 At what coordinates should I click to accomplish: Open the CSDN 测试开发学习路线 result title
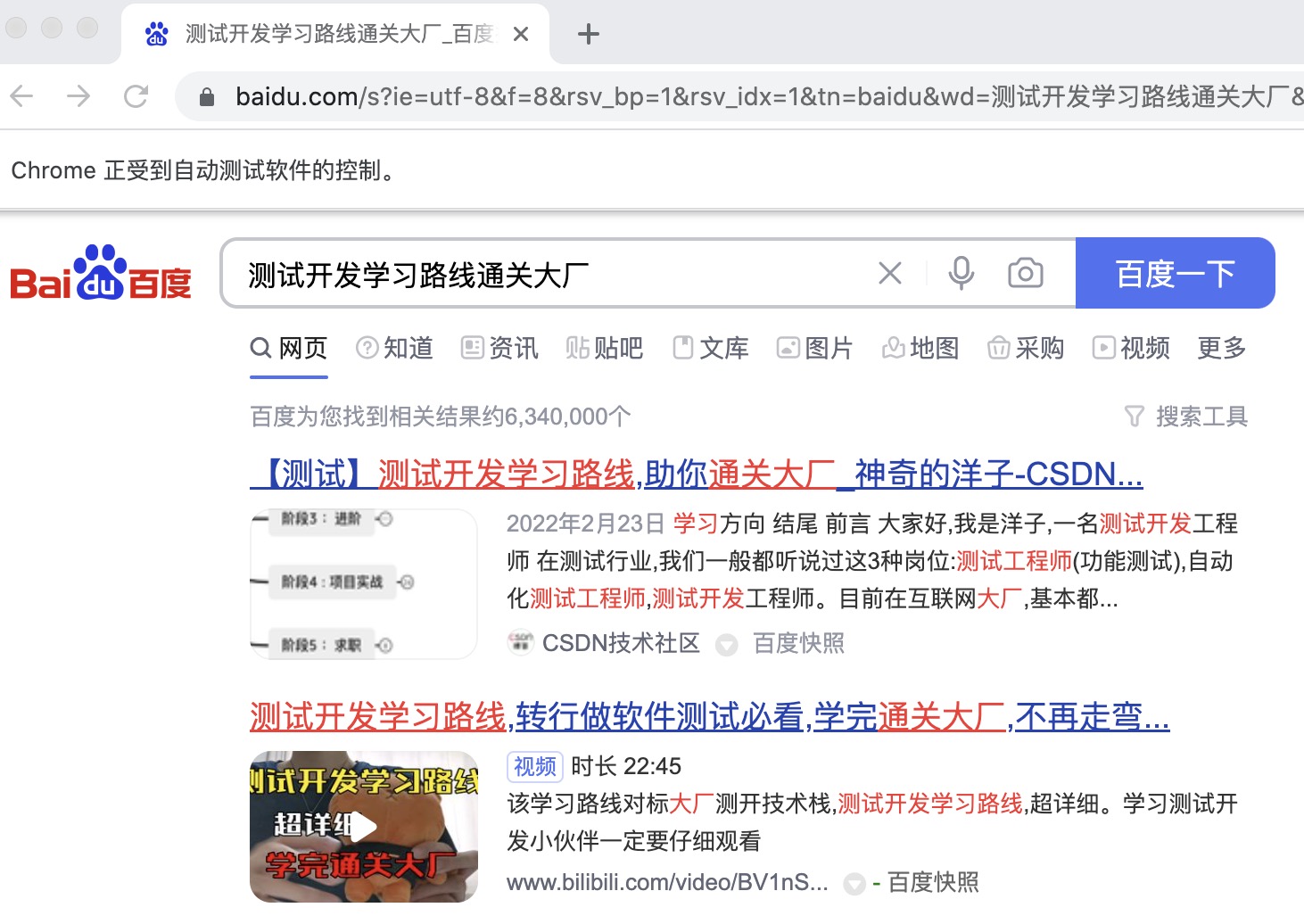coord(697,474)
